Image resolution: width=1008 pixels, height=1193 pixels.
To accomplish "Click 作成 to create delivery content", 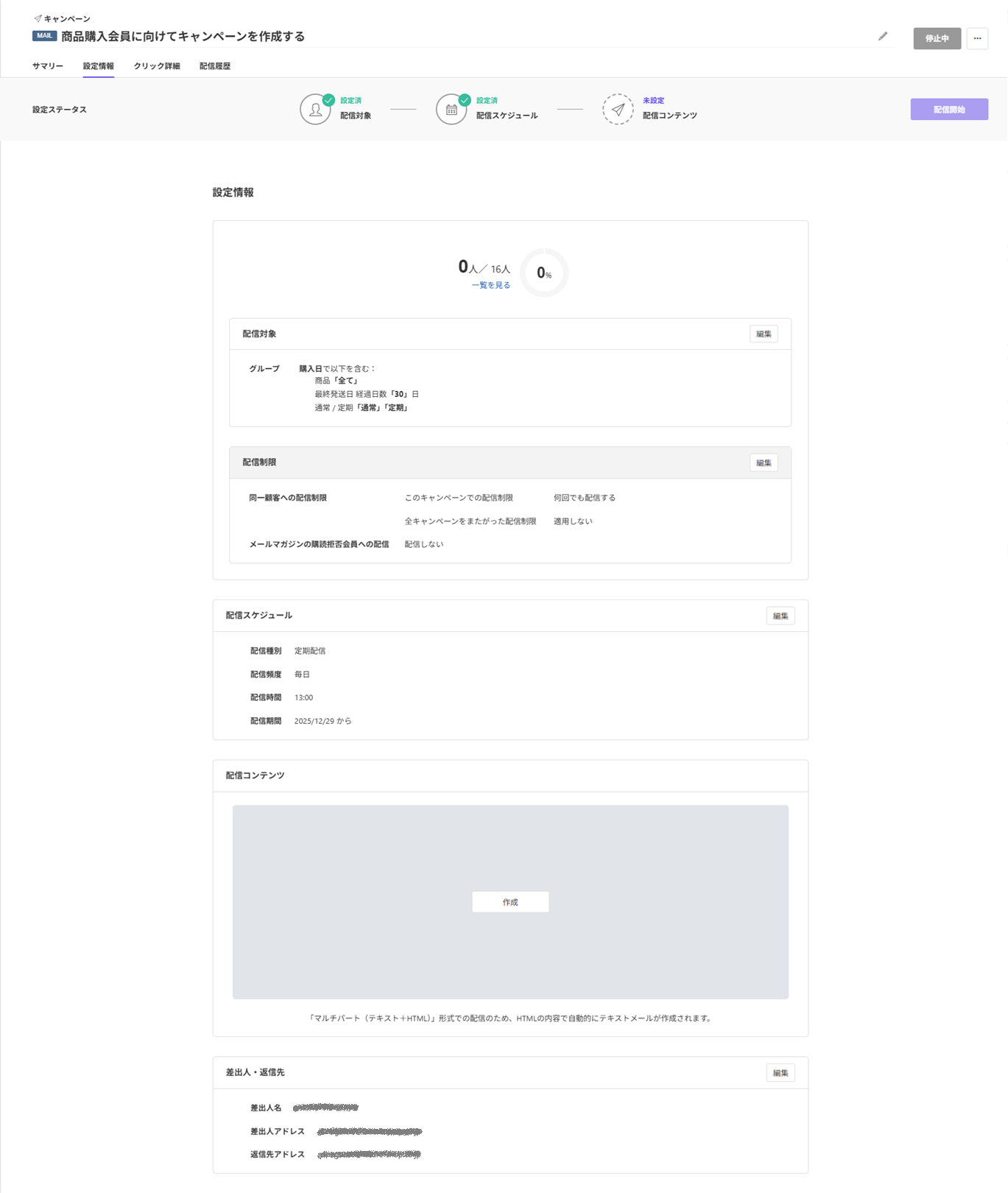I will [510, 902].
